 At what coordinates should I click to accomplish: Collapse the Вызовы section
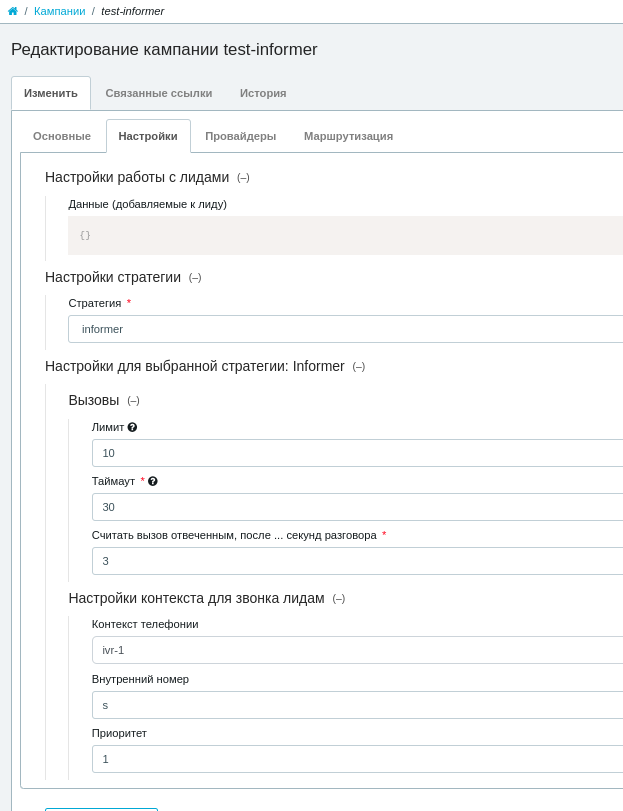click(x=133, y=401)
